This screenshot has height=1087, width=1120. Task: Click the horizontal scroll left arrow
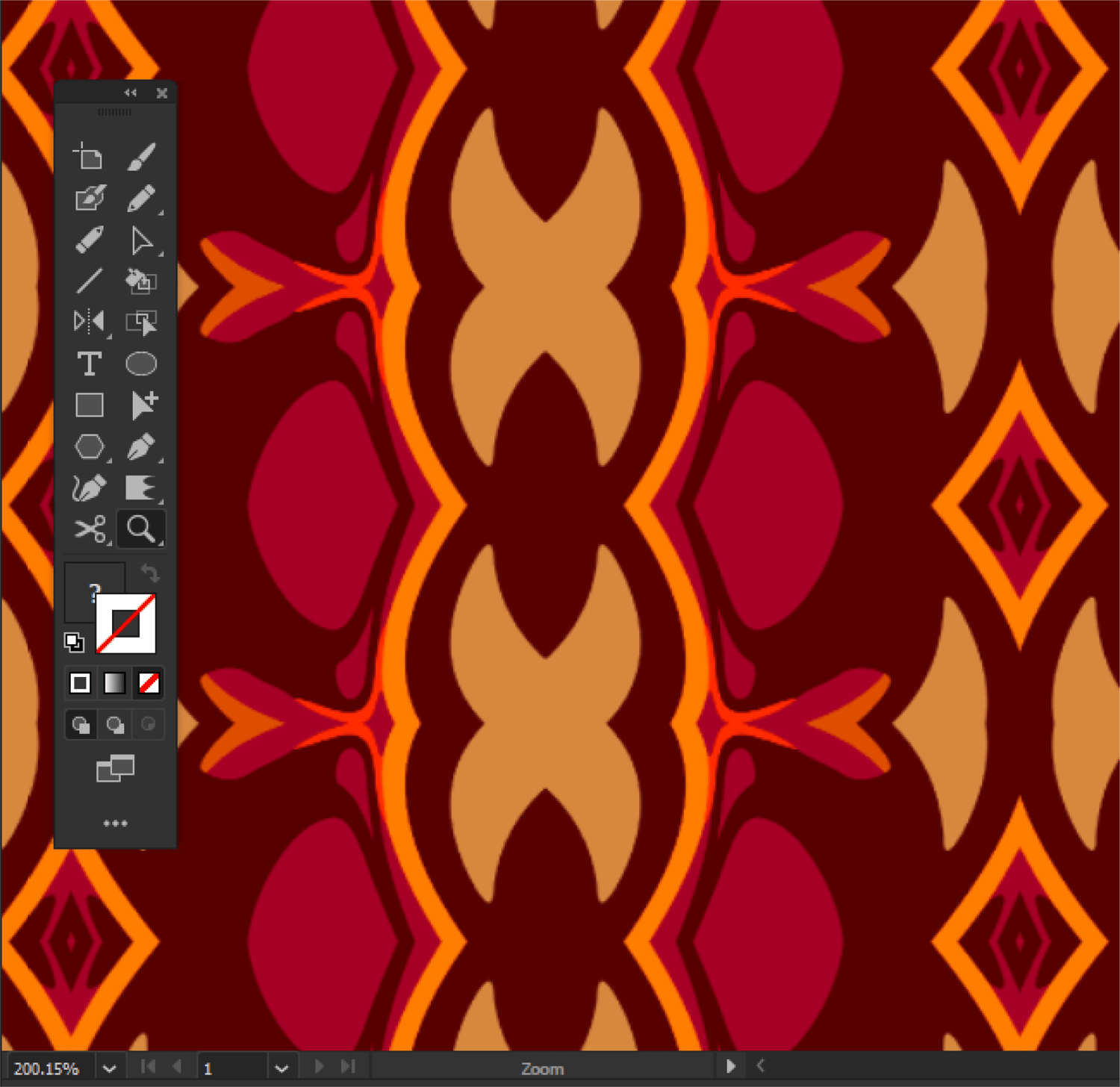761,1066
